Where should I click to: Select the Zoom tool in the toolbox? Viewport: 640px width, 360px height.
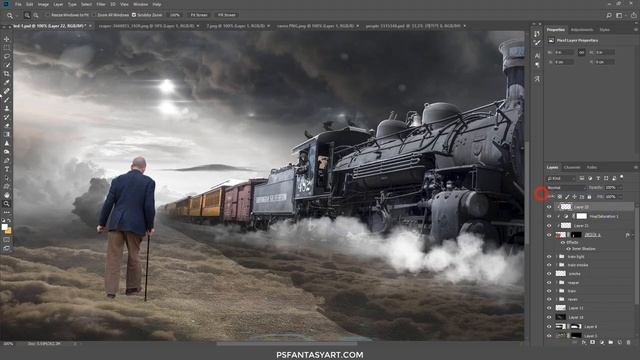pos(7,204)
